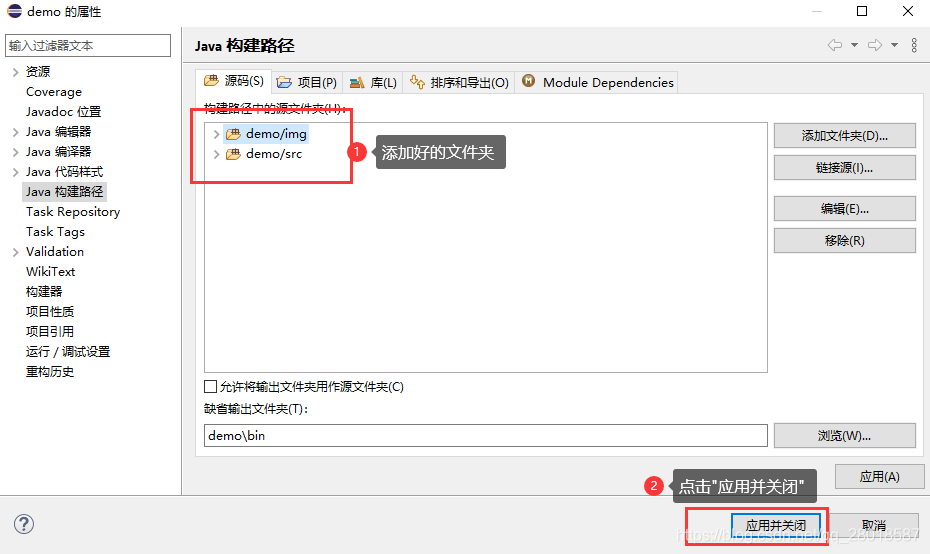Click the 应用(A) button
Viewport: 930px width, 554px height.
click(880, 476)
